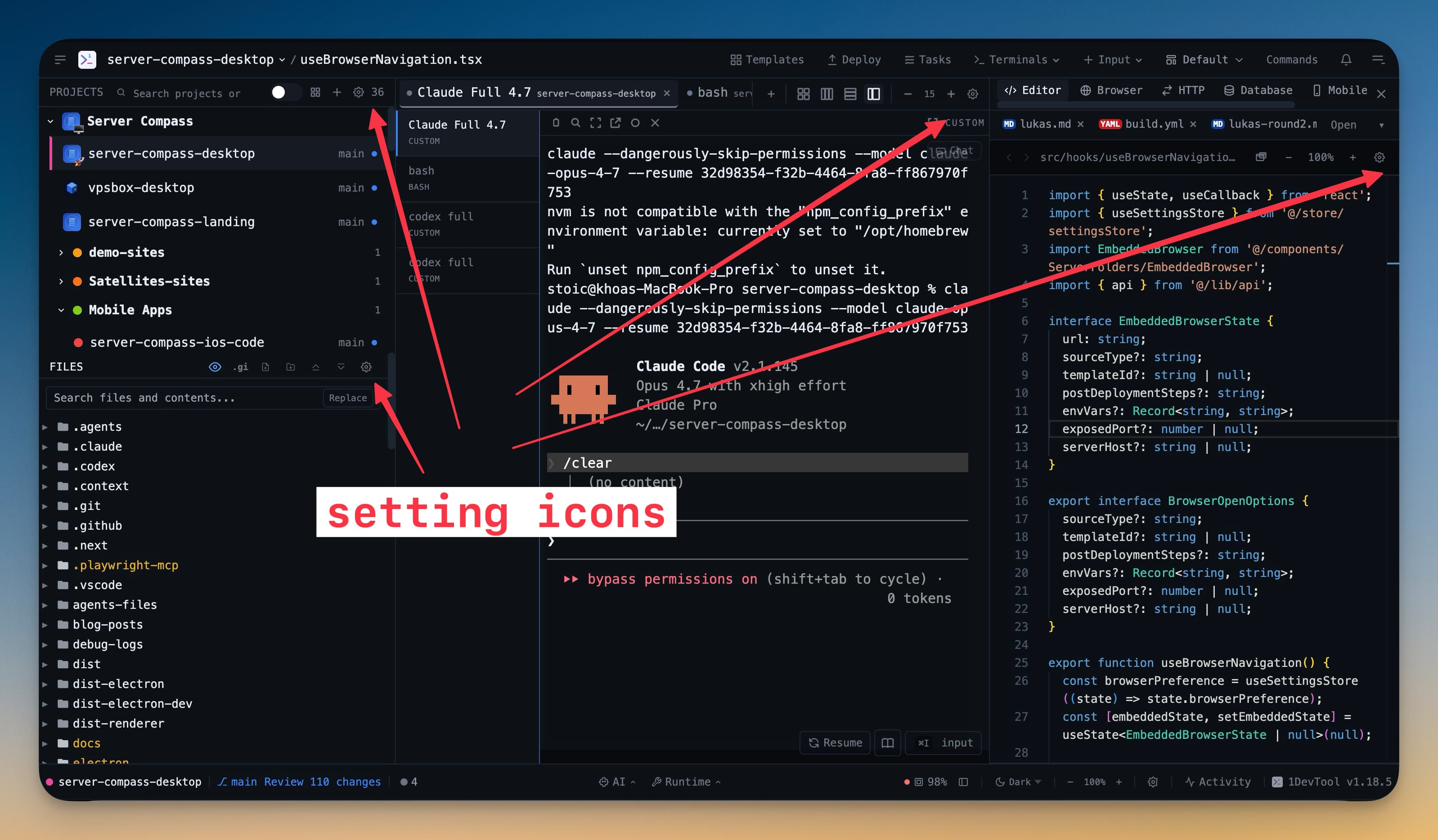The image size is (1438, 840).
Task: Open the Dark theme dropdown in status bar
Action: click(1019, 782)
